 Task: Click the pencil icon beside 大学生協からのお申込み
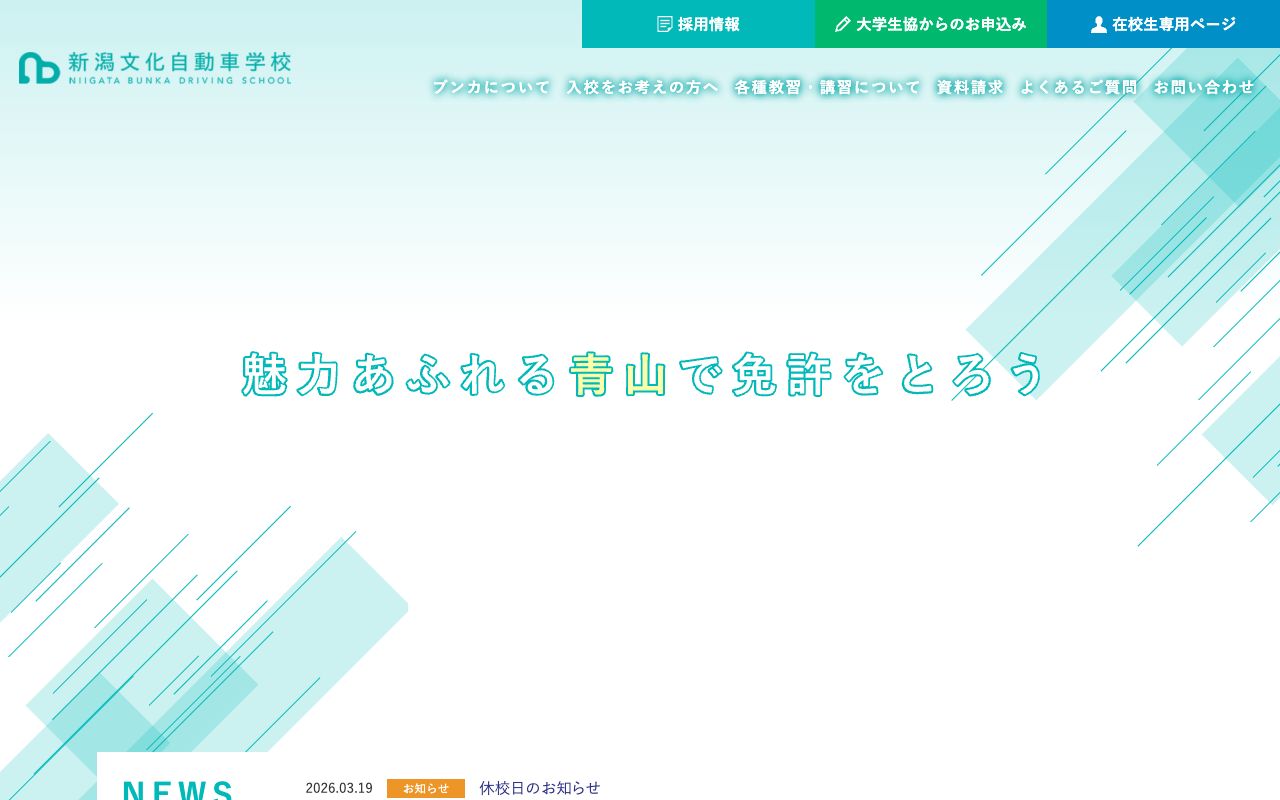click(x=843, y=24)
